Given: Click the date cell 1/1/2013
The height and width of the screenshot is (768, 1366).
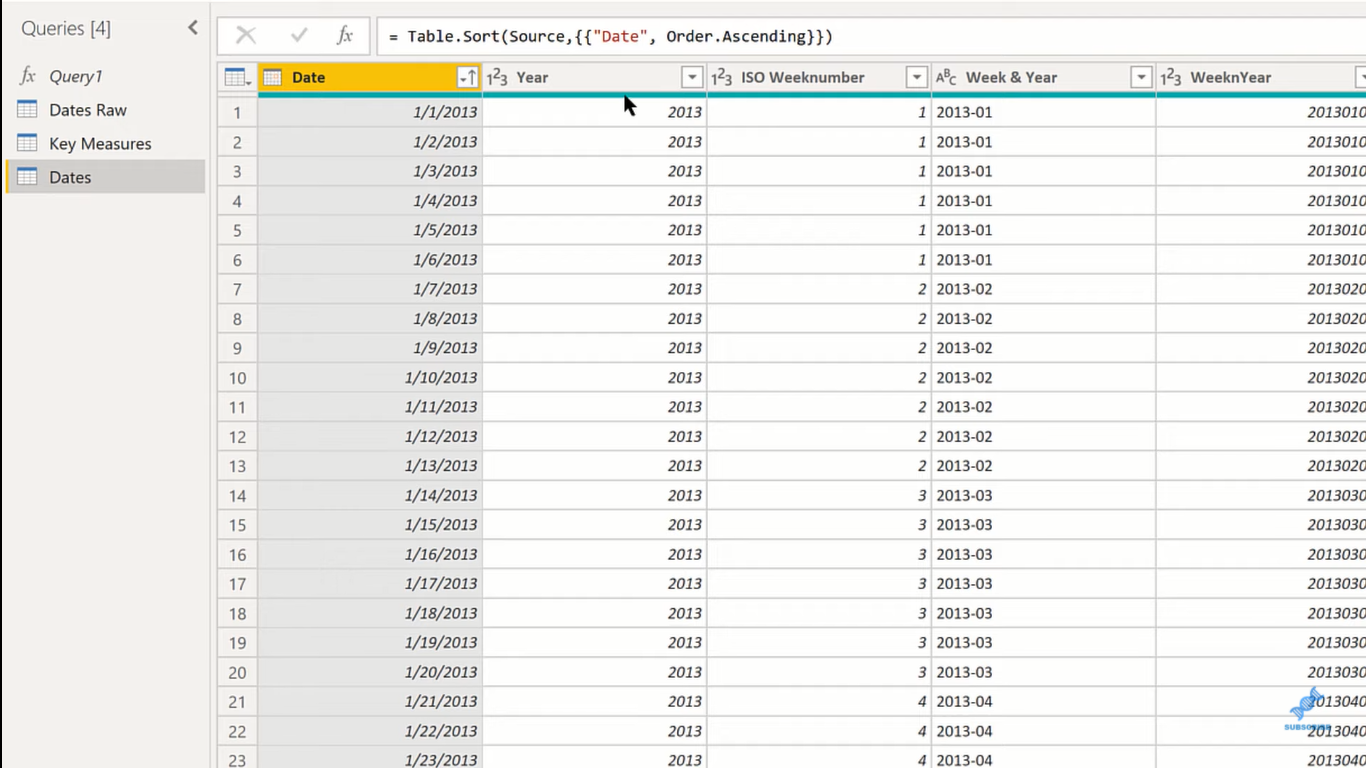Looking at the screenshot, I should click(370, 112).
